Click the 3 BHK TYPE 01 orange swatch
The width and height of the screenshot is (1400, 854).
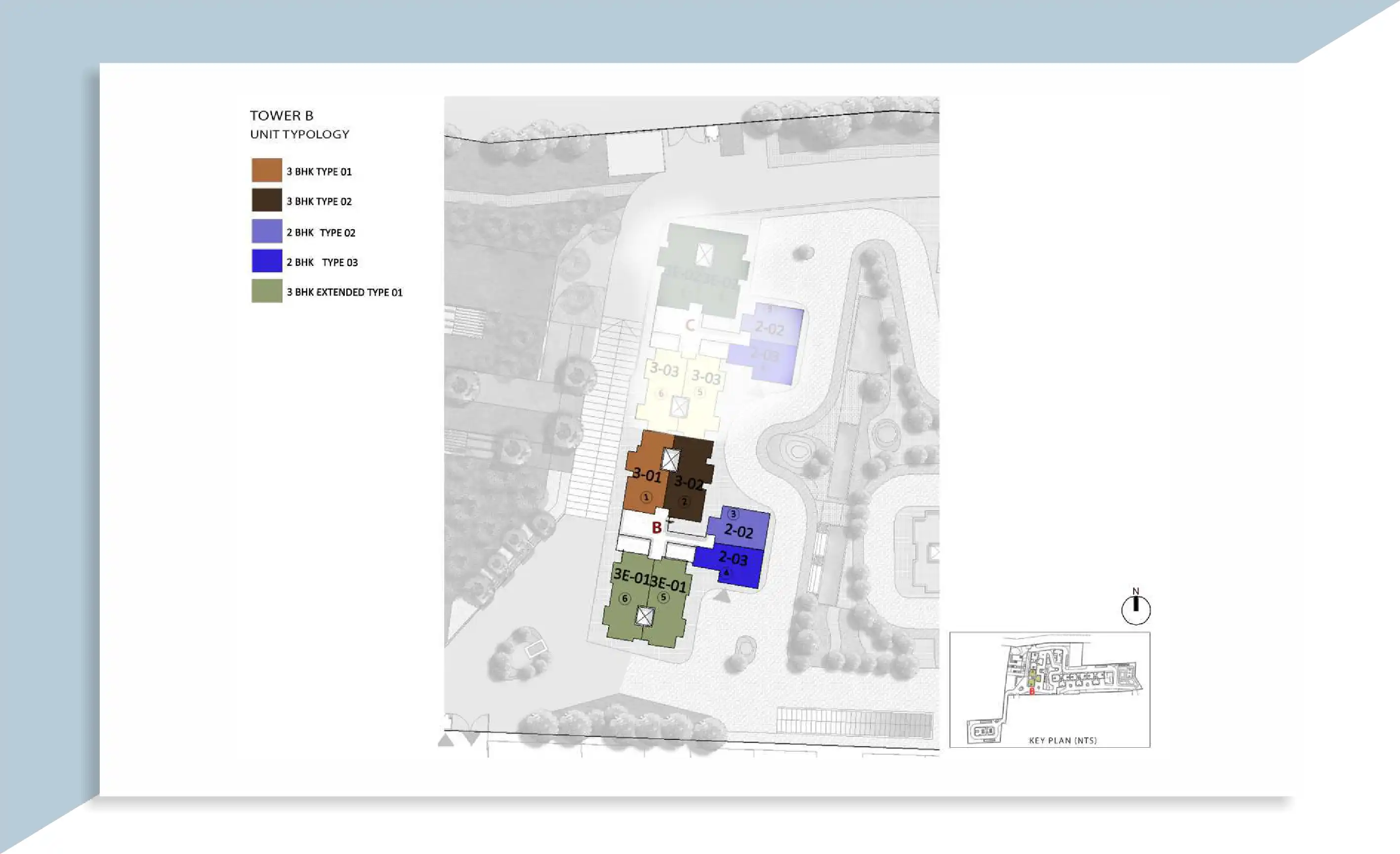tap(266, 170)
